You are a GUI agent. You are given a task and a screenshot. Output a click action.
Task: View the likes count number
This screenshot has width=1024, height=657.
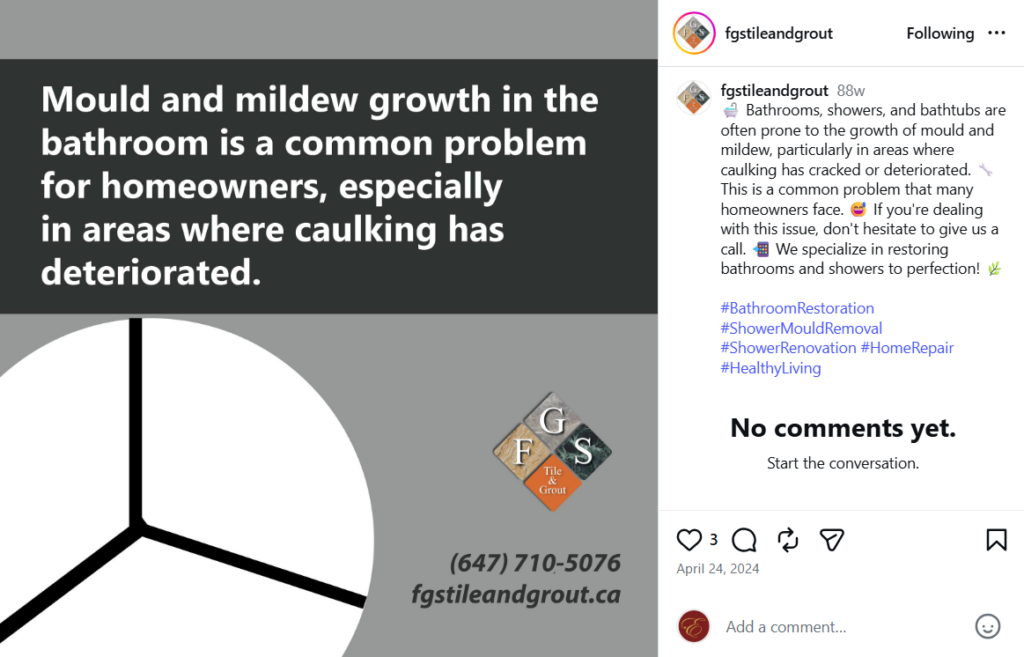[714, 540]
